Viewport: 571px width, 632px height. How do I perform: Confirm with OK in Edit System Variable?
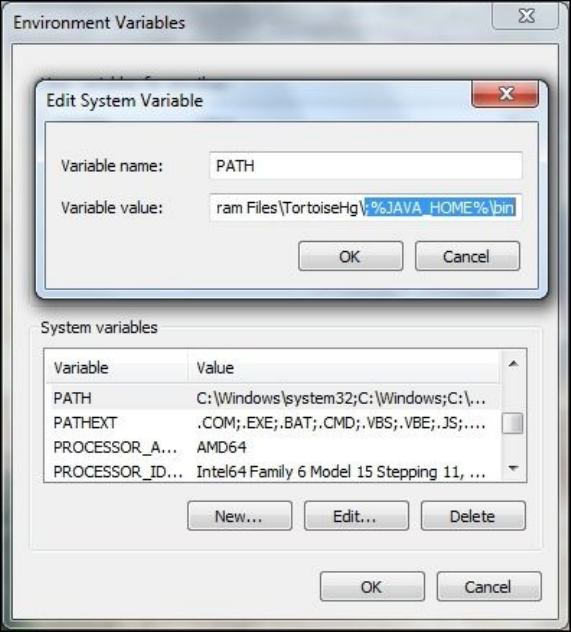tap(351, 256)
